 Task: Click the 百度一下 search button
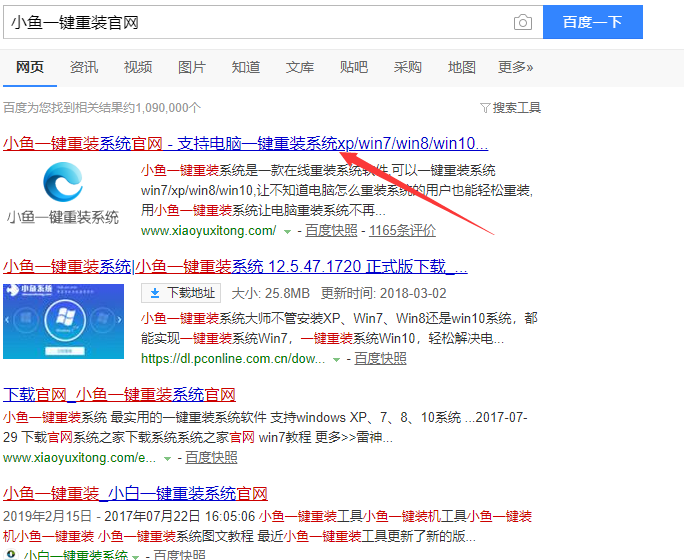point(592,22)
